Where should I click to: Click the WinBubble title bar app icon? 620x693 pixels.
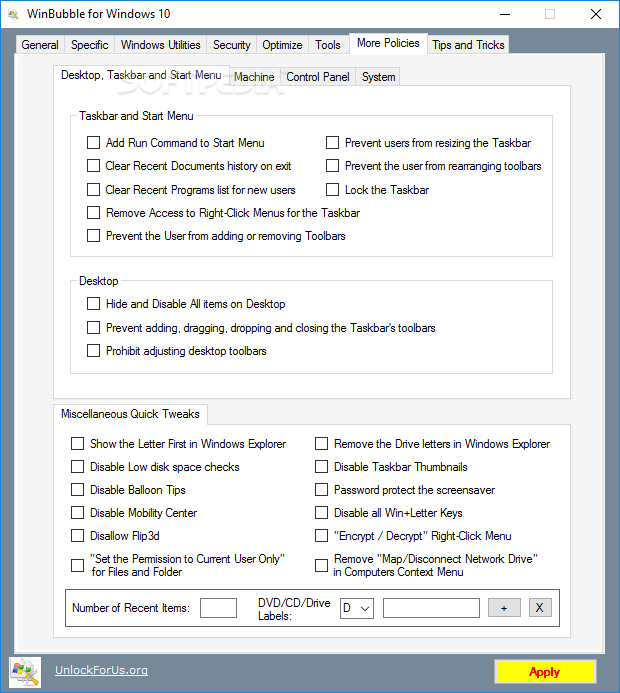point(14,14)
